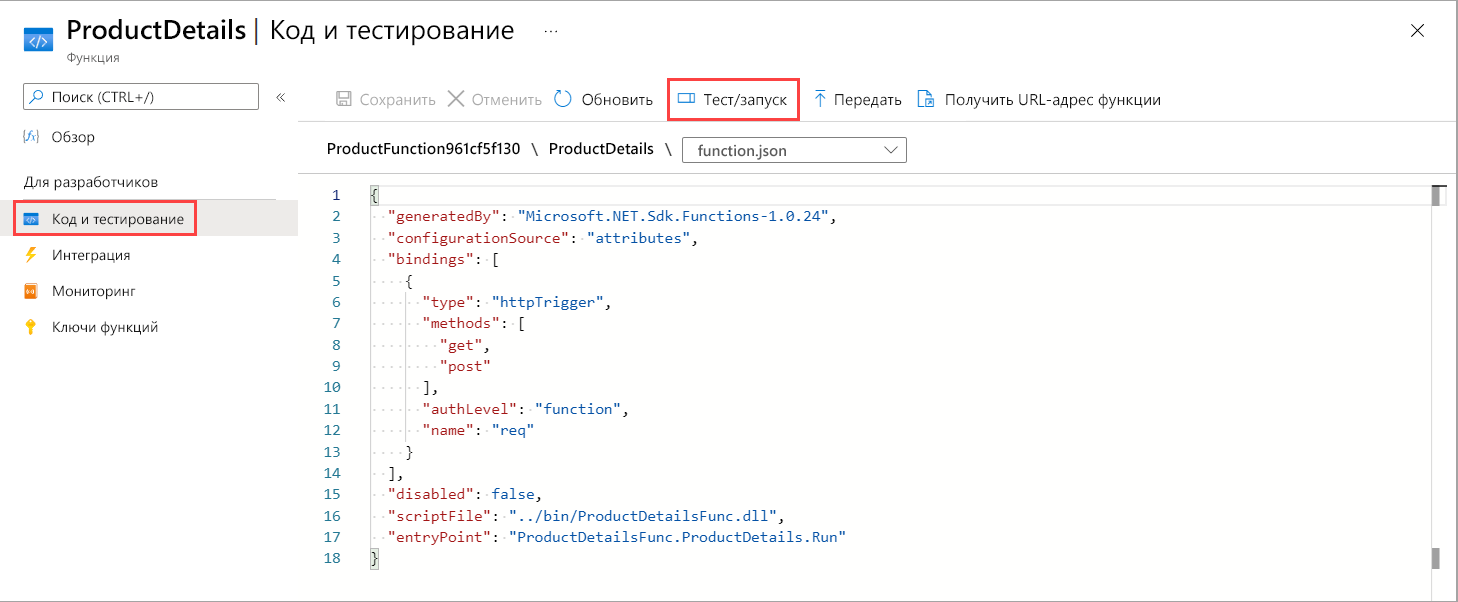The height and width of the screenshot is (602, 1458).
Task: Click "ProductDetailsFunc.ProductDetails.Run" value
Action: (x=678, y=537)
